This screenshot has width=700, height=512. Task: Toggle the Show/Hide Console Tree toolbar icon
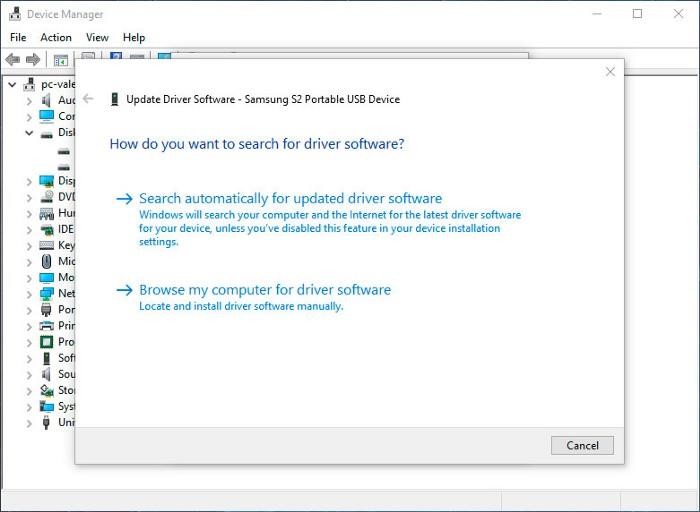(60, 59)
